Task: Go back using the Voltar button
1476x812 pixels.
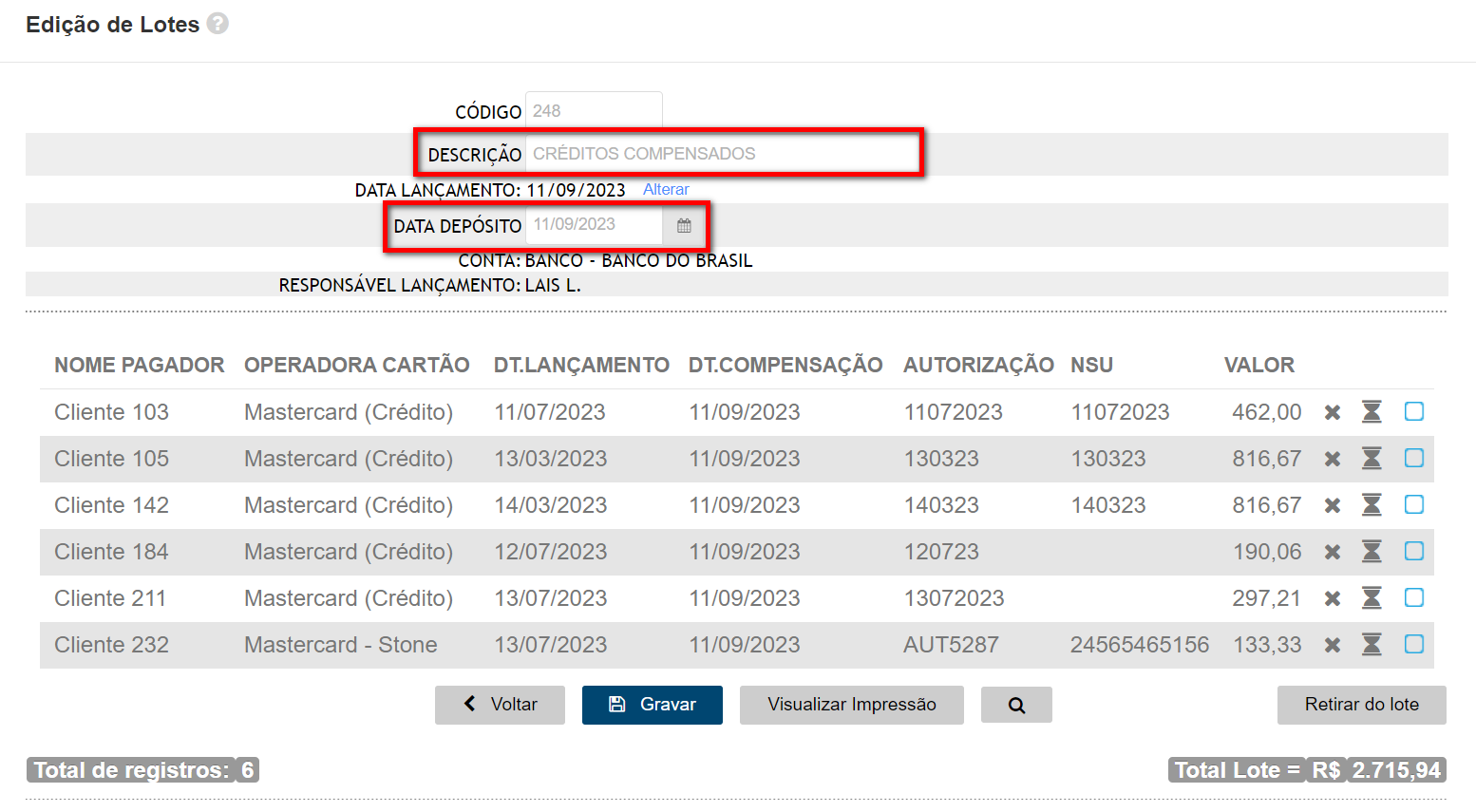Action: [x=500, y=705]
